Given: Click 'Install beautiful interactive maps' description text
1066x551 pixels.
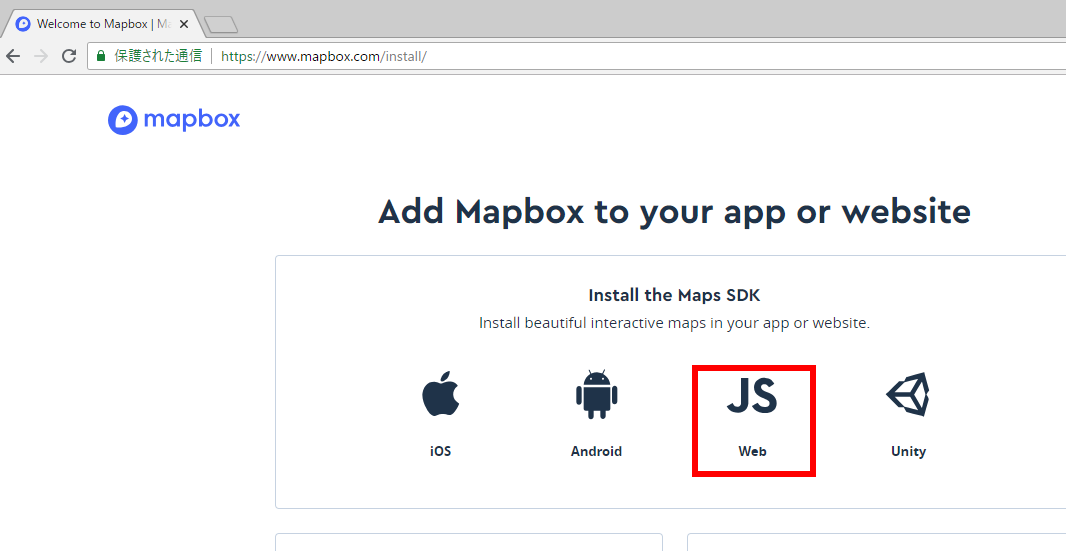Looking at the screenshot, I should [674, 323].
